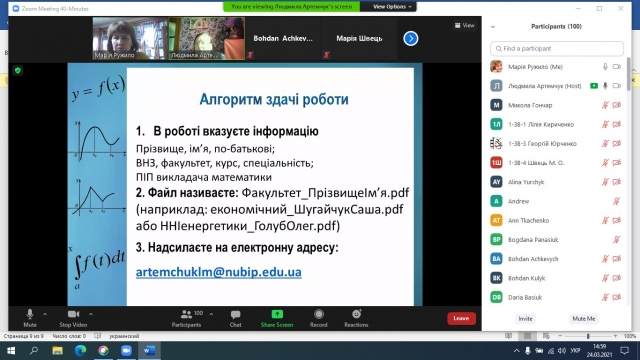This screenshot has height=360, width=640.
Task: Start recording with Record button
Action: (x=318, y=318)
